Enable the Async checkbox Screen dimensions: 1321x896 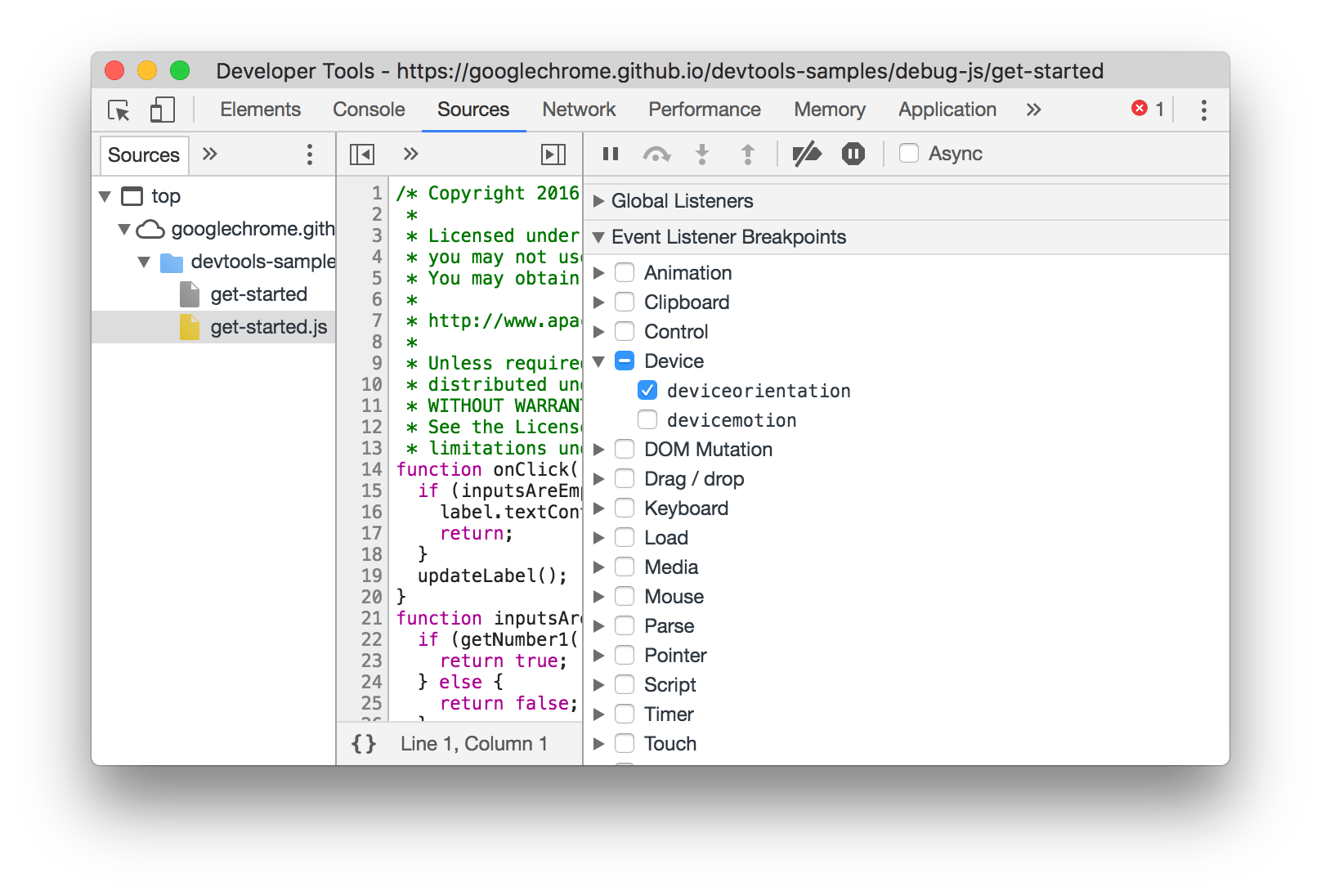point(909,153)
